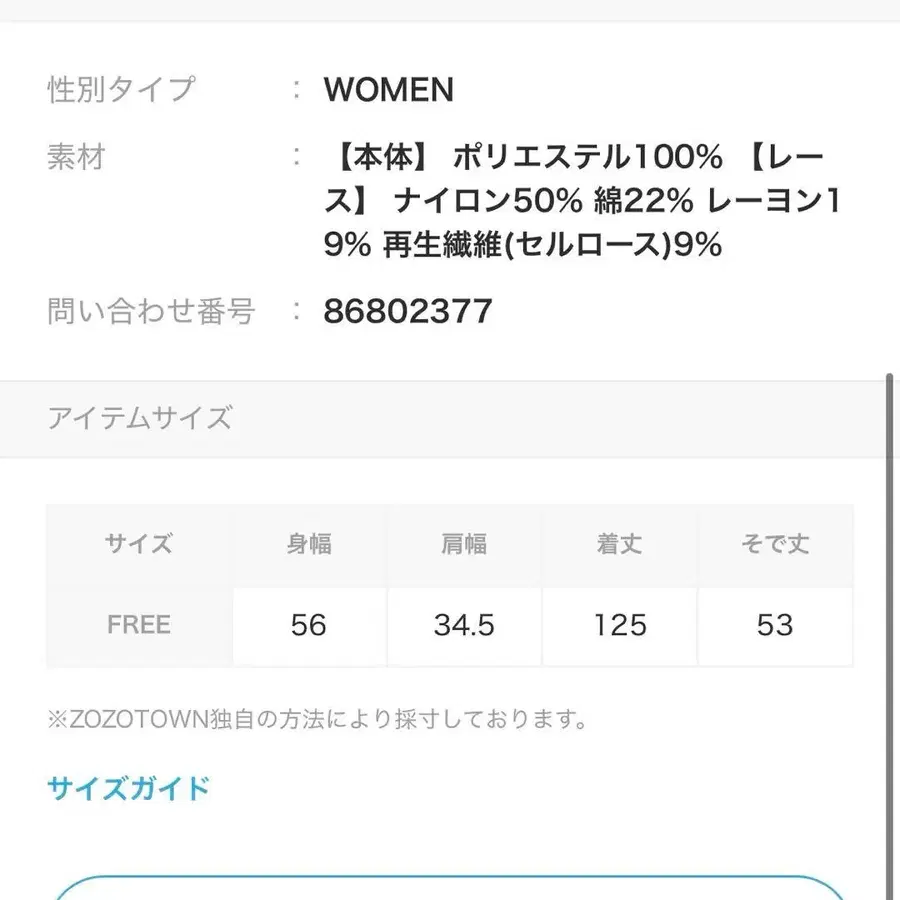
Task: Click the length value 125
Action: (x=620, y=625)
